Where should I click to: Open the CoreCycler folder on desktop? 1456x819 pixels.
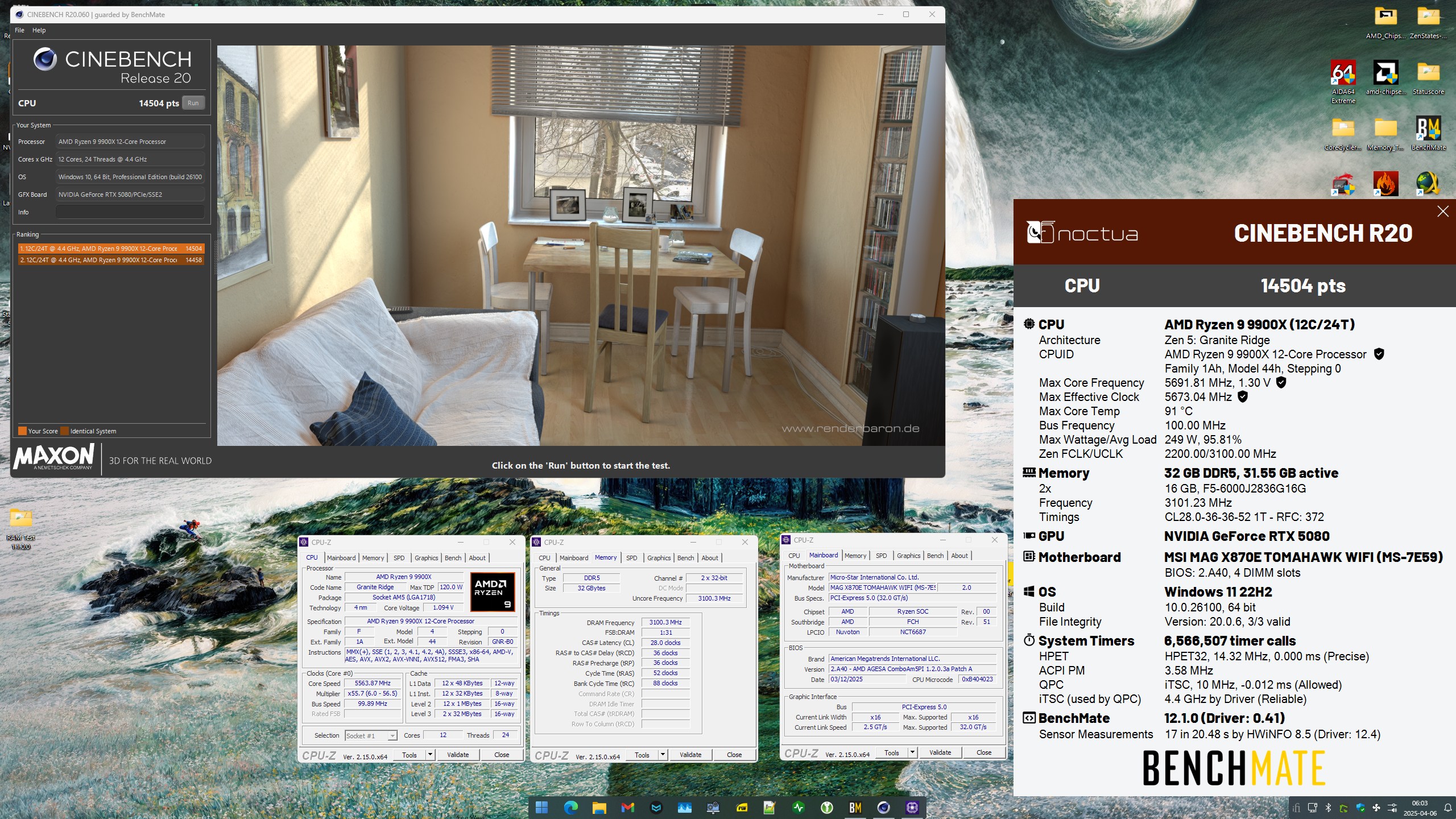point(1343,134)
